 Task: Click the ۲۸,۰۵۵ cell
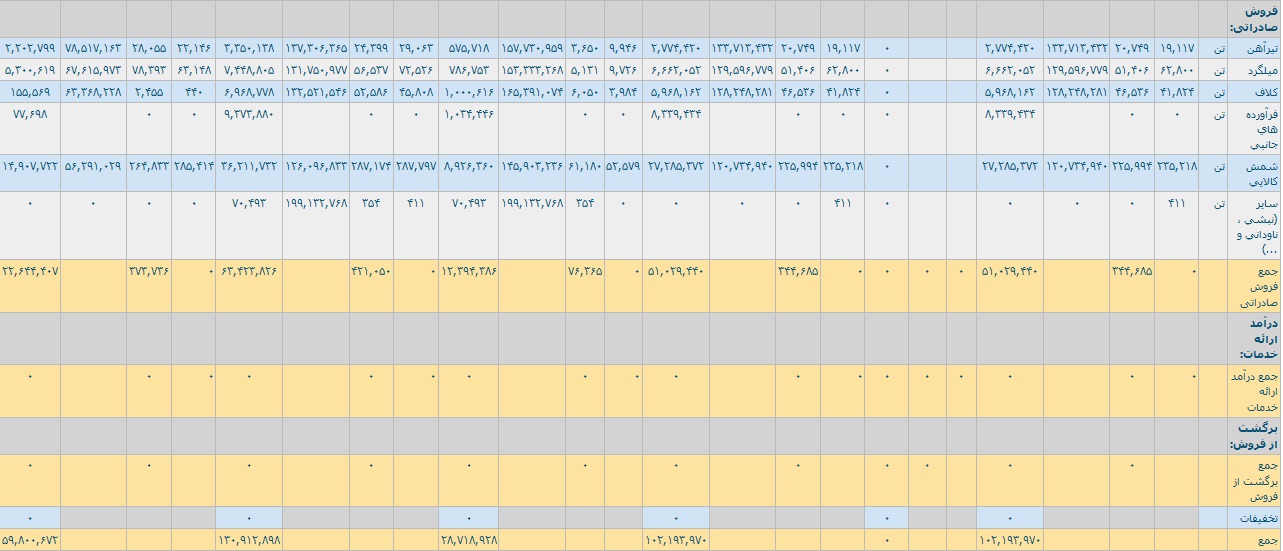[x=148, y=48]
